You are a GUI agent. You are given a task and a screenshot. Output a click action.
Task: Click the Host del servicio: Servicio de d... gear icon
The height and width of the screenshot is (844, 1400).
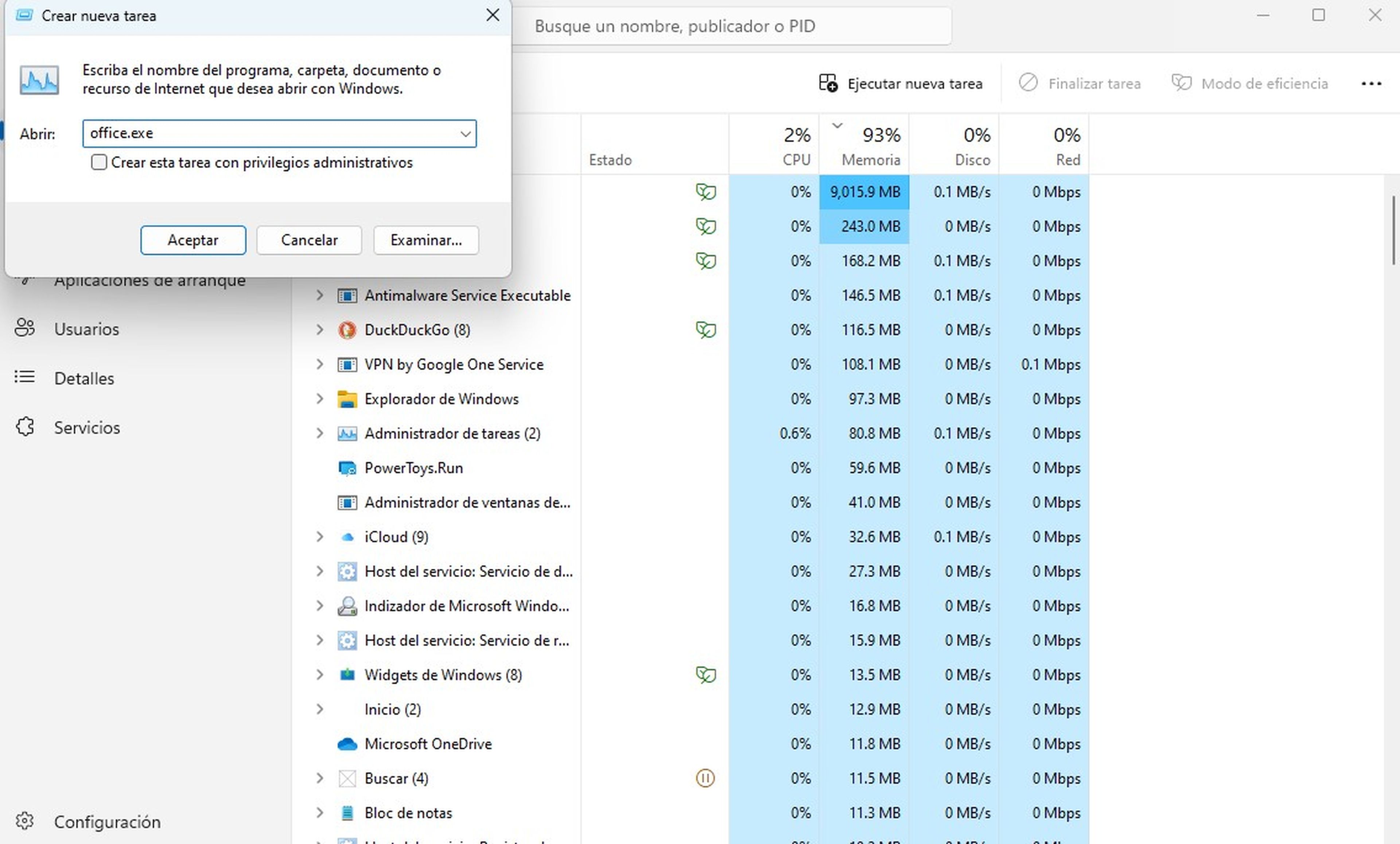pyautogui.click(x=347, y=572)
